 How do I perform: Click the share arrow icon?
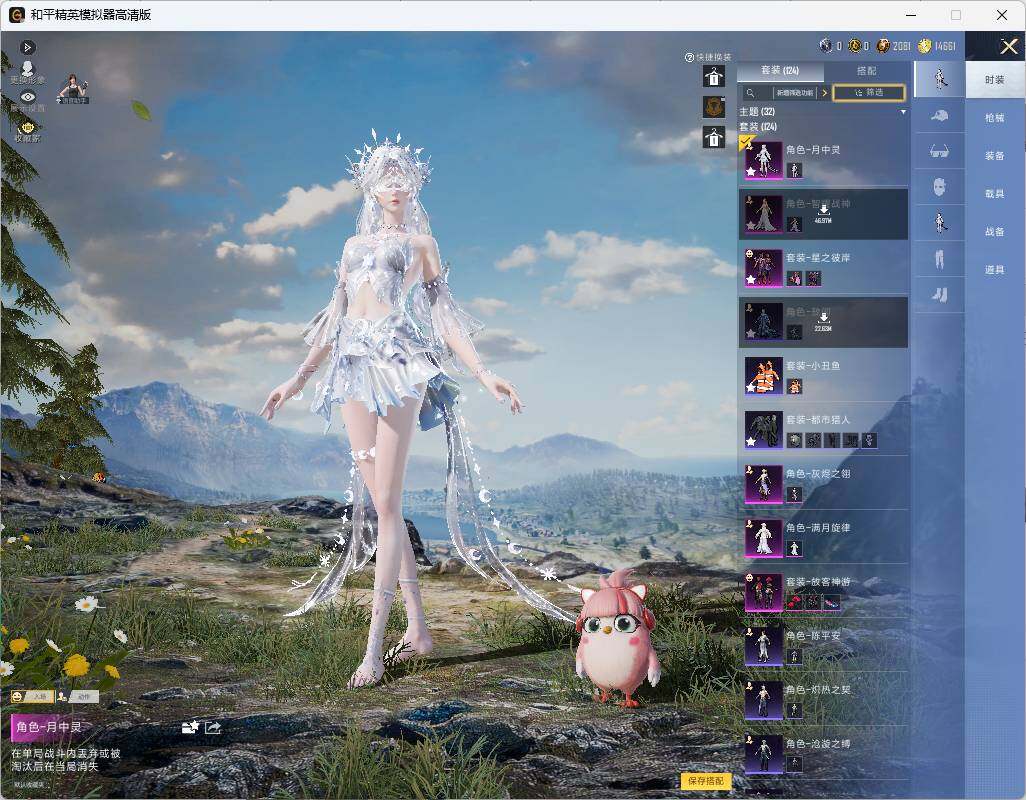click(x=213, y=727)
